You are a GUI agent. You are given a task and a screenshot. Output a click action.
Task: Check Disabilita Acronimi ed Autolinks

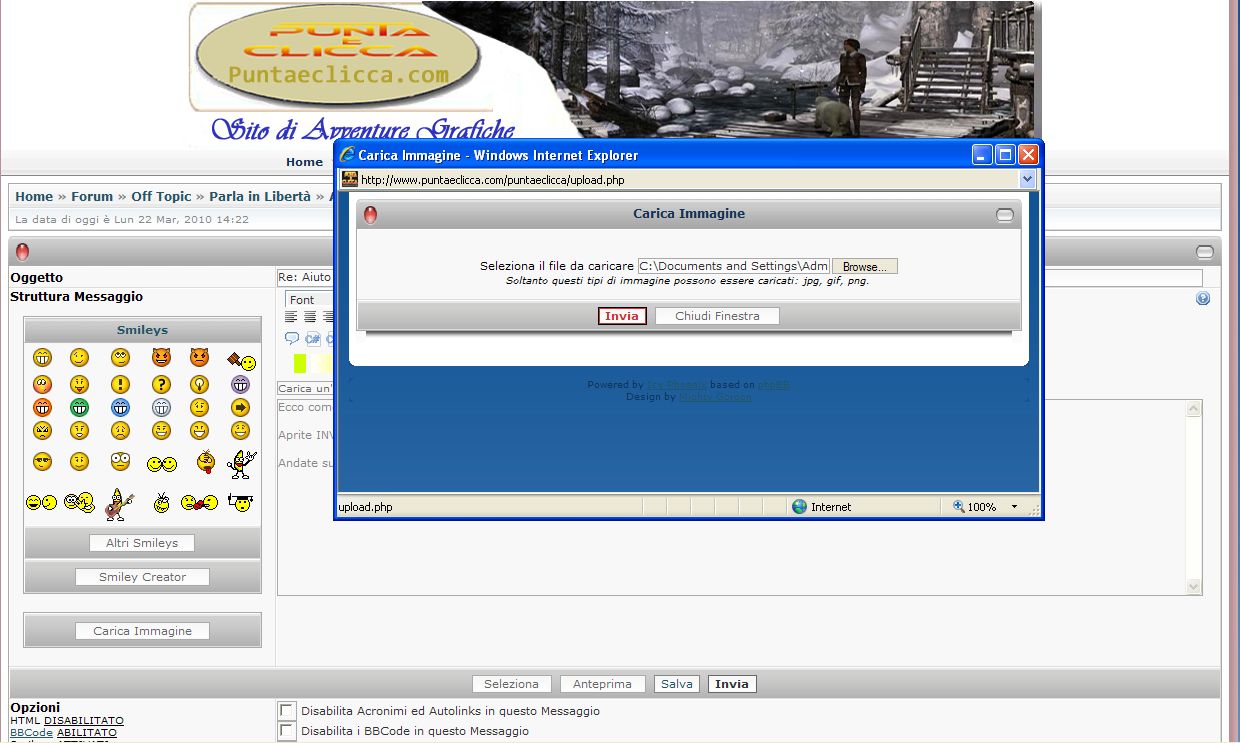click(x=287, y=711)
